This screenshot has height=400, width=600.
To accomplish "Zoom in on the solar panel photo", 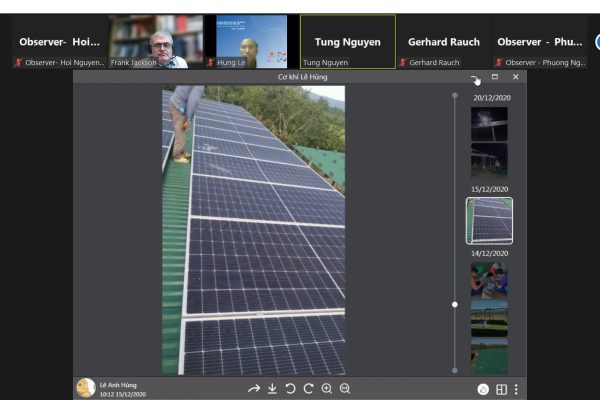I will [x=327, y=388].
